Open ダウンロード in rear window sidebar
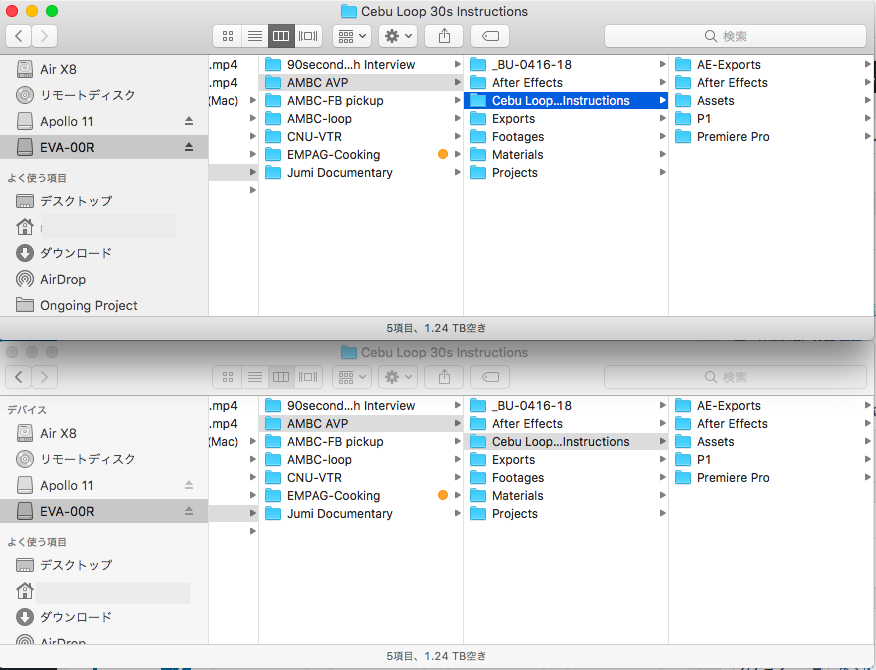Image resolution: width=876 pixels, height=670 pixels. click(x=104, y=617)
